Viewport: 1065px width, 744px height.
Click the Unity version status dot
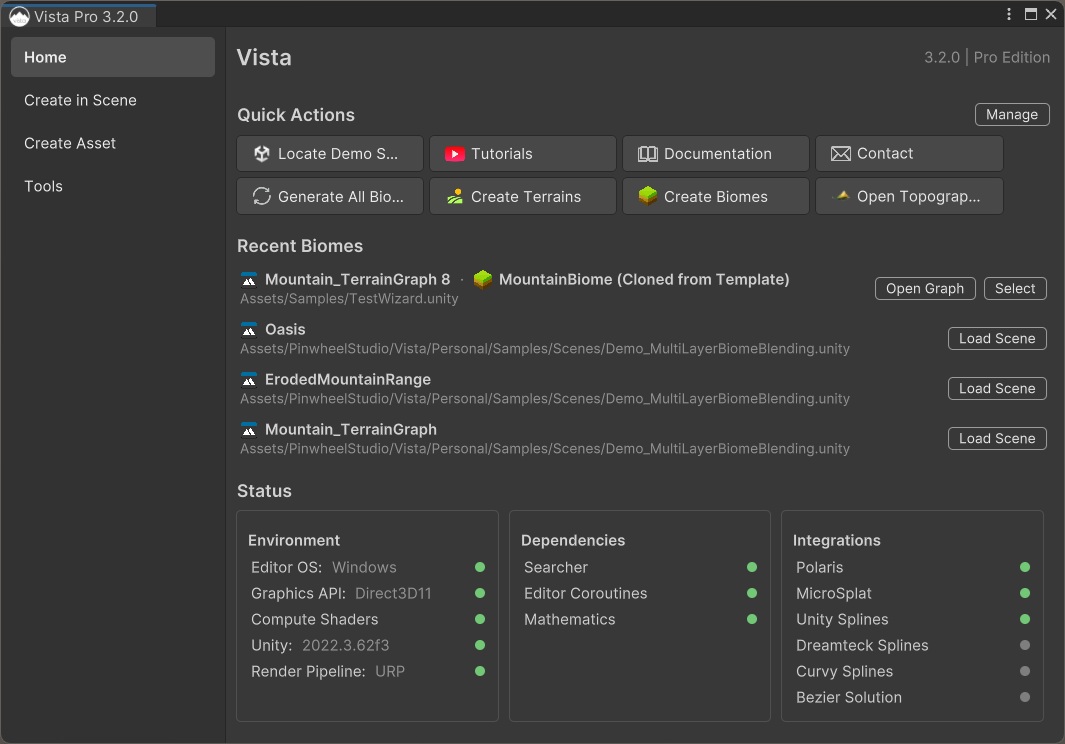(480, 645)
